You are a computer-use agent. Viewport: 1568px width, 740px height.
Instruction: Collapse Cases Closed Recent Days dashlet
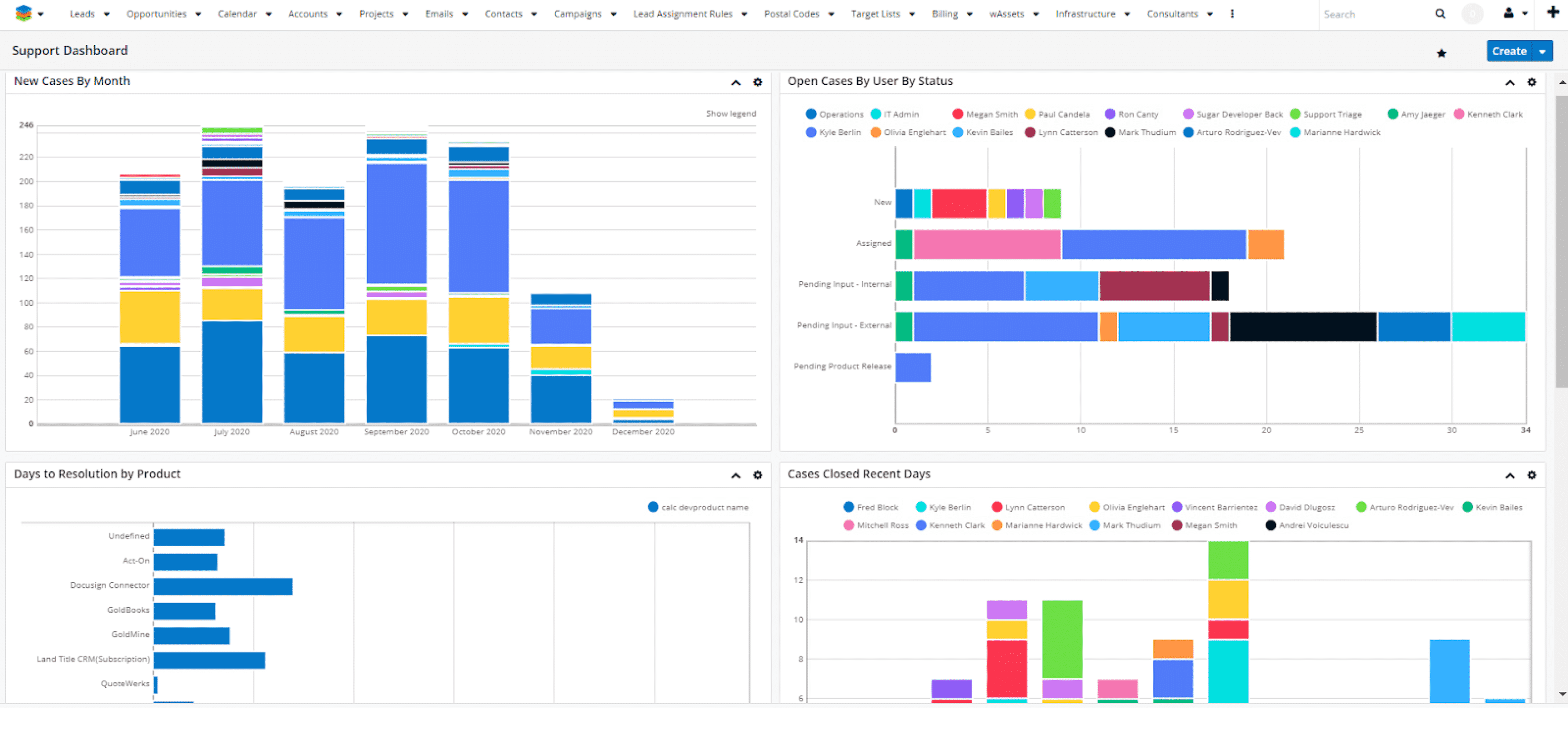[x=1509, y=475]
